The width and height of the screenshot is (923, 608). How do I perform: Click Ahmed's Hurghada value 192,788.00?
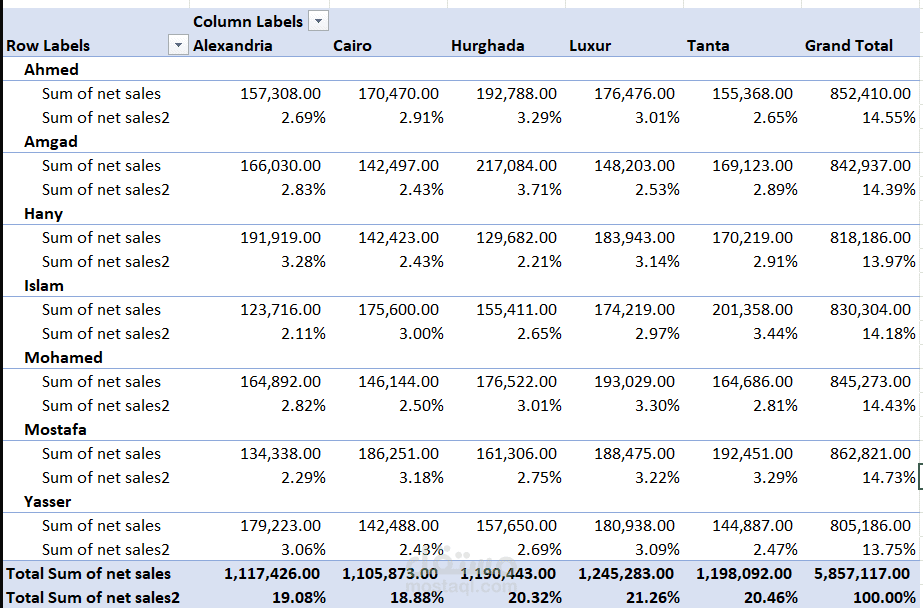[x=516, y=94]
